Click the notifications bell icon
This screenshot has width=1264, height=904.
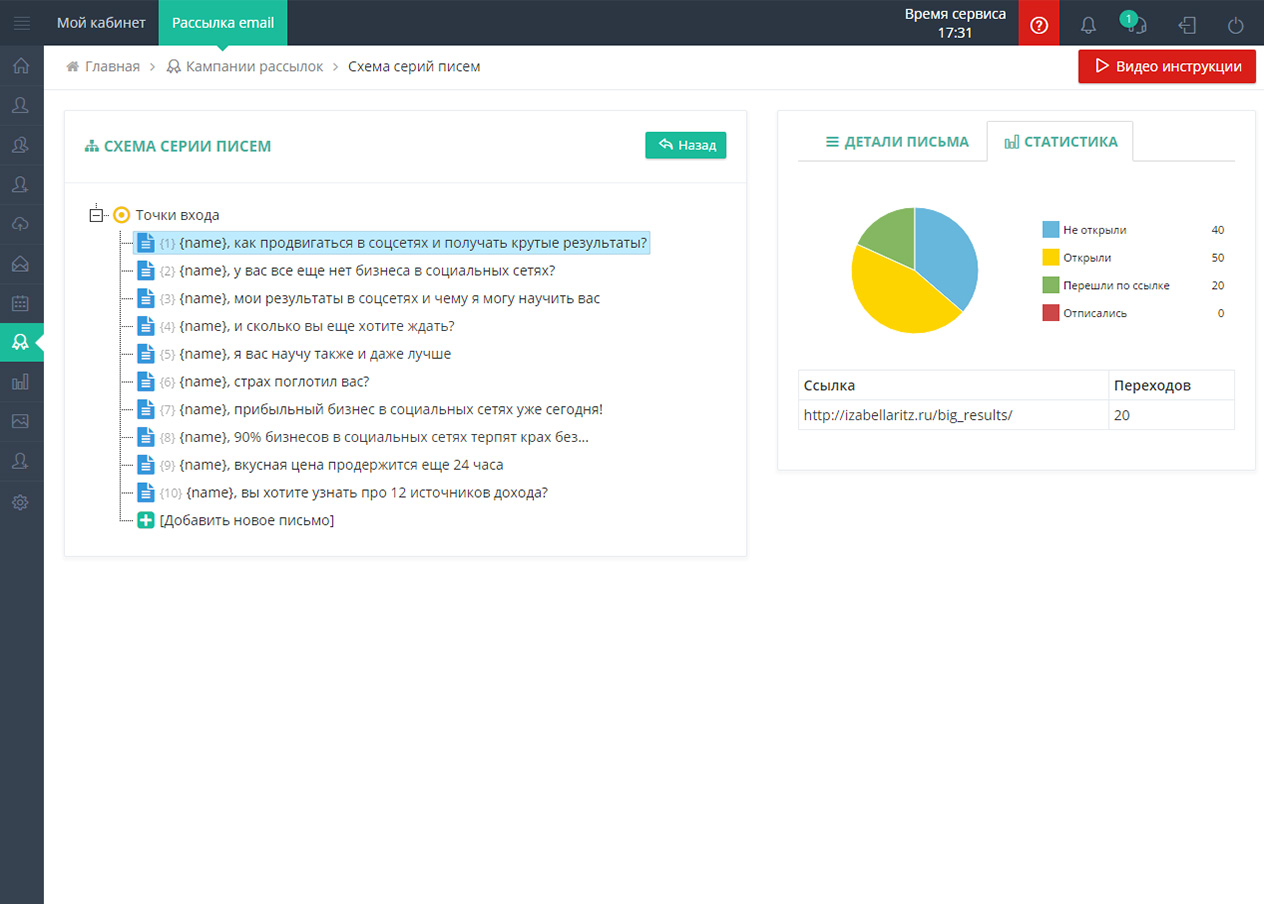point(1088,25)
